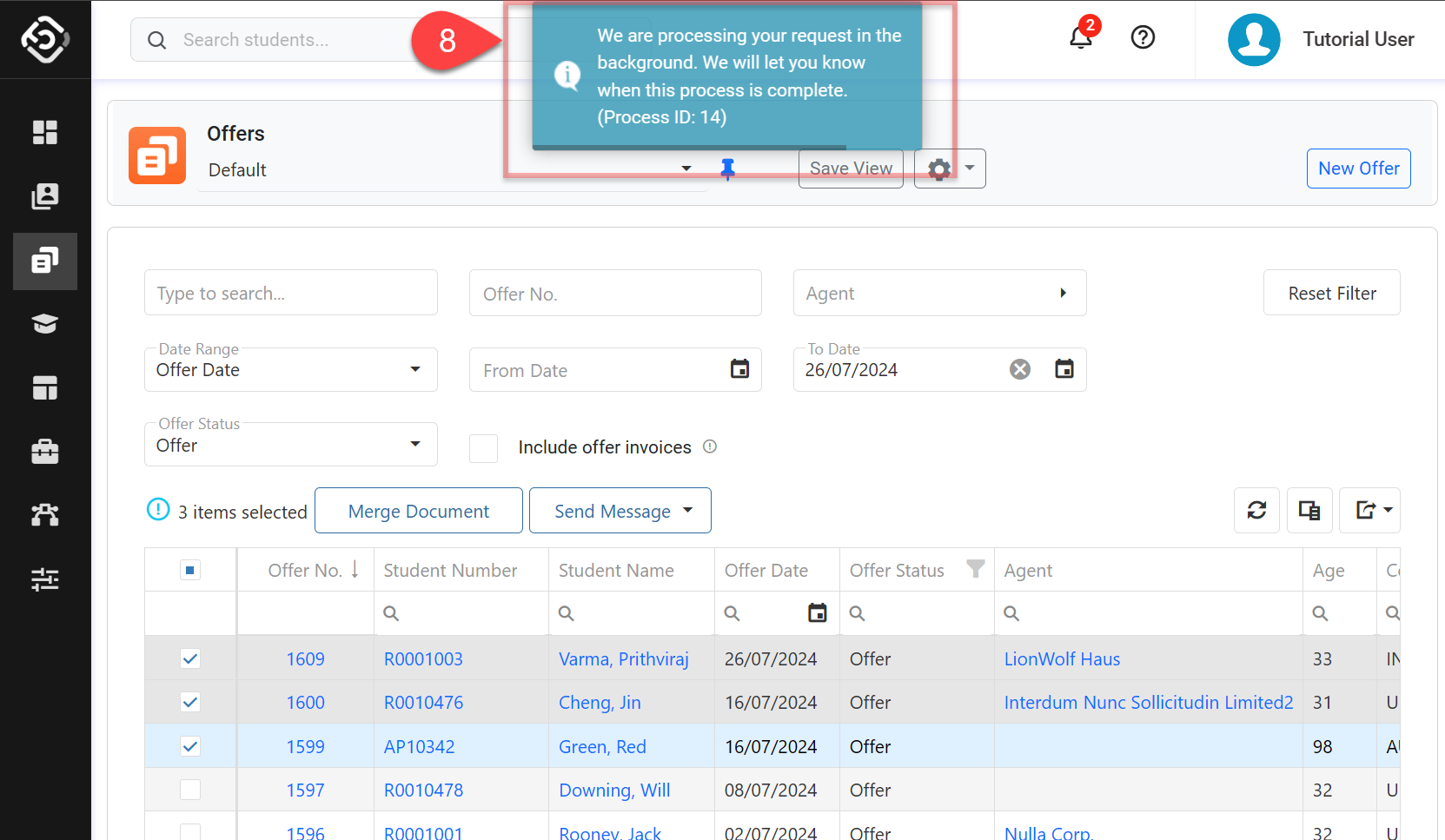This screenshot has width=1445, height=840.
Task: Open student Varma, Prithviraj link
Action: coord(623,659)
